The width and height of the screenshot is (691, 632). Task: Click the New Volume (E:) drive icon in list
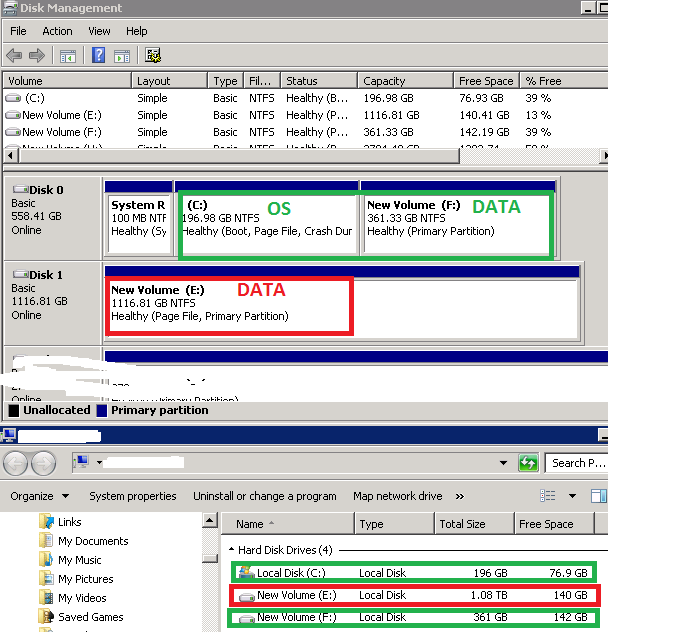pos(13,115)
